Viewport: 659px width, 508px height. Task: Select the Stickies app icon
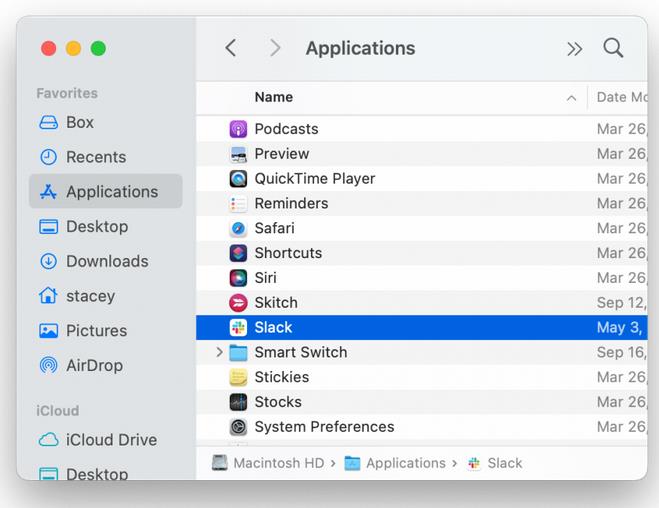tap(238, 377)
